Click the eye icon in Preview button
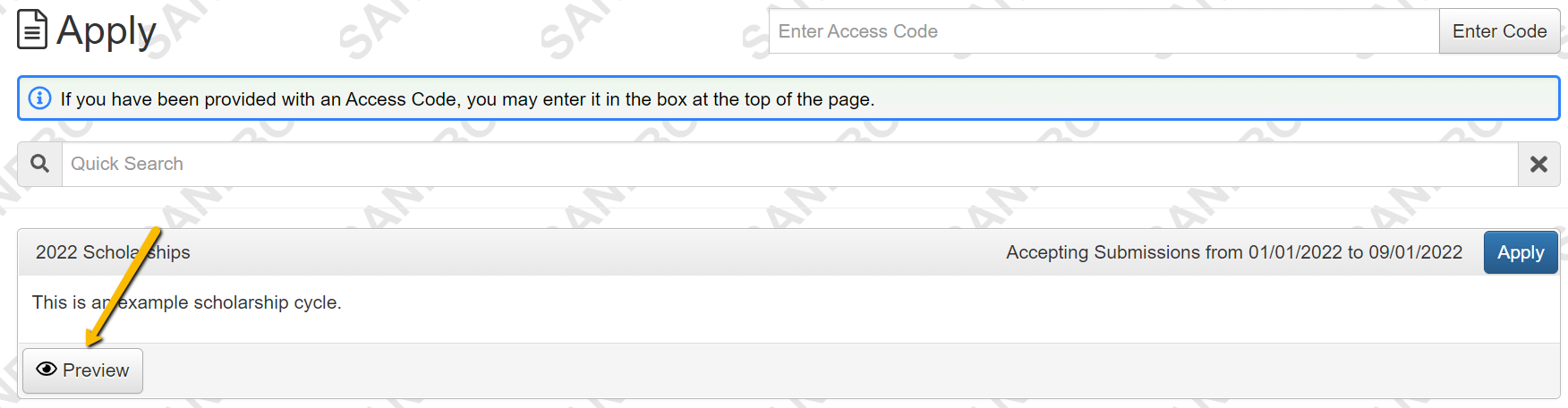 47,370
